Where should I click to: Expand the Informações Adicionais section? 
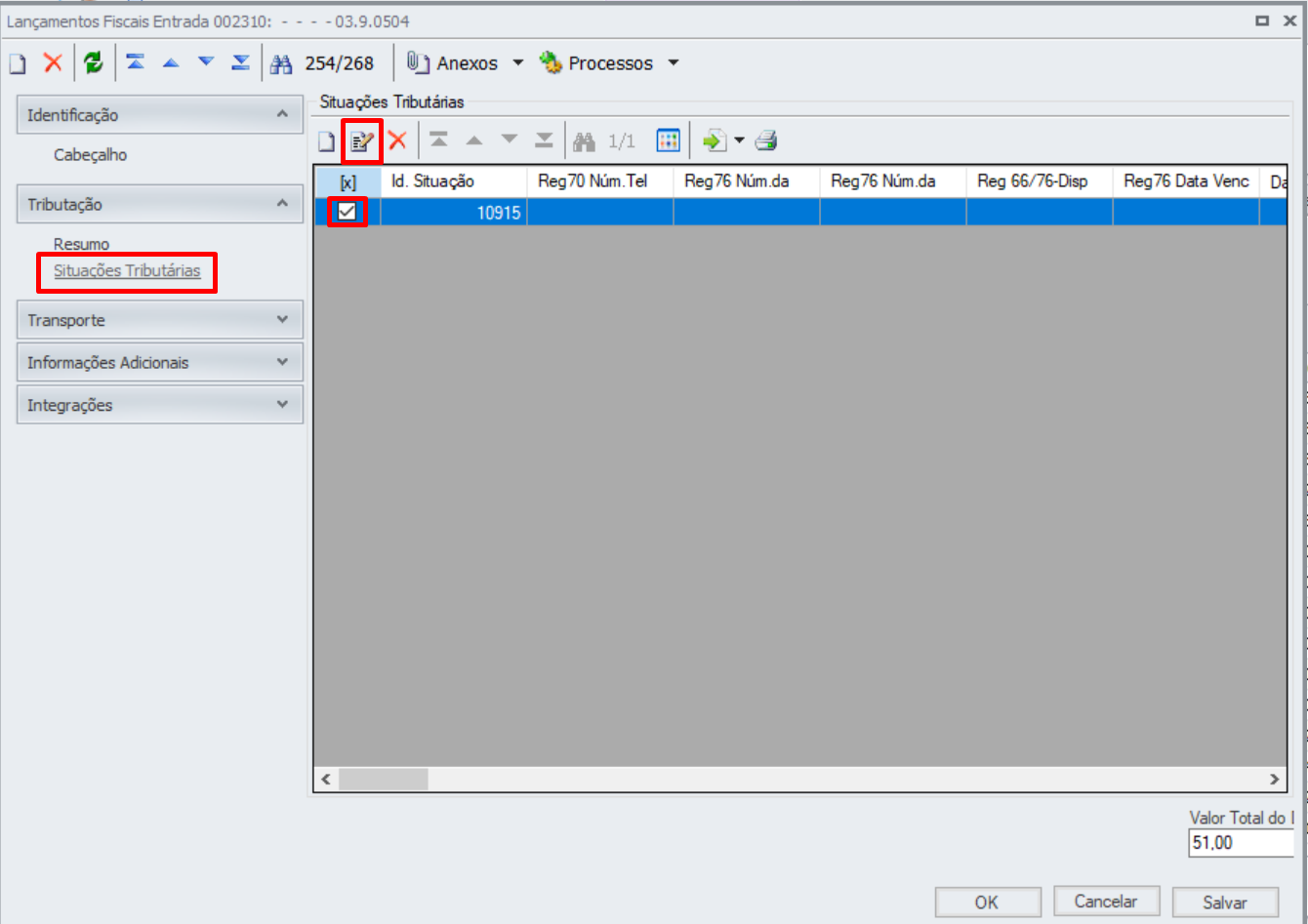pos(282,362)
